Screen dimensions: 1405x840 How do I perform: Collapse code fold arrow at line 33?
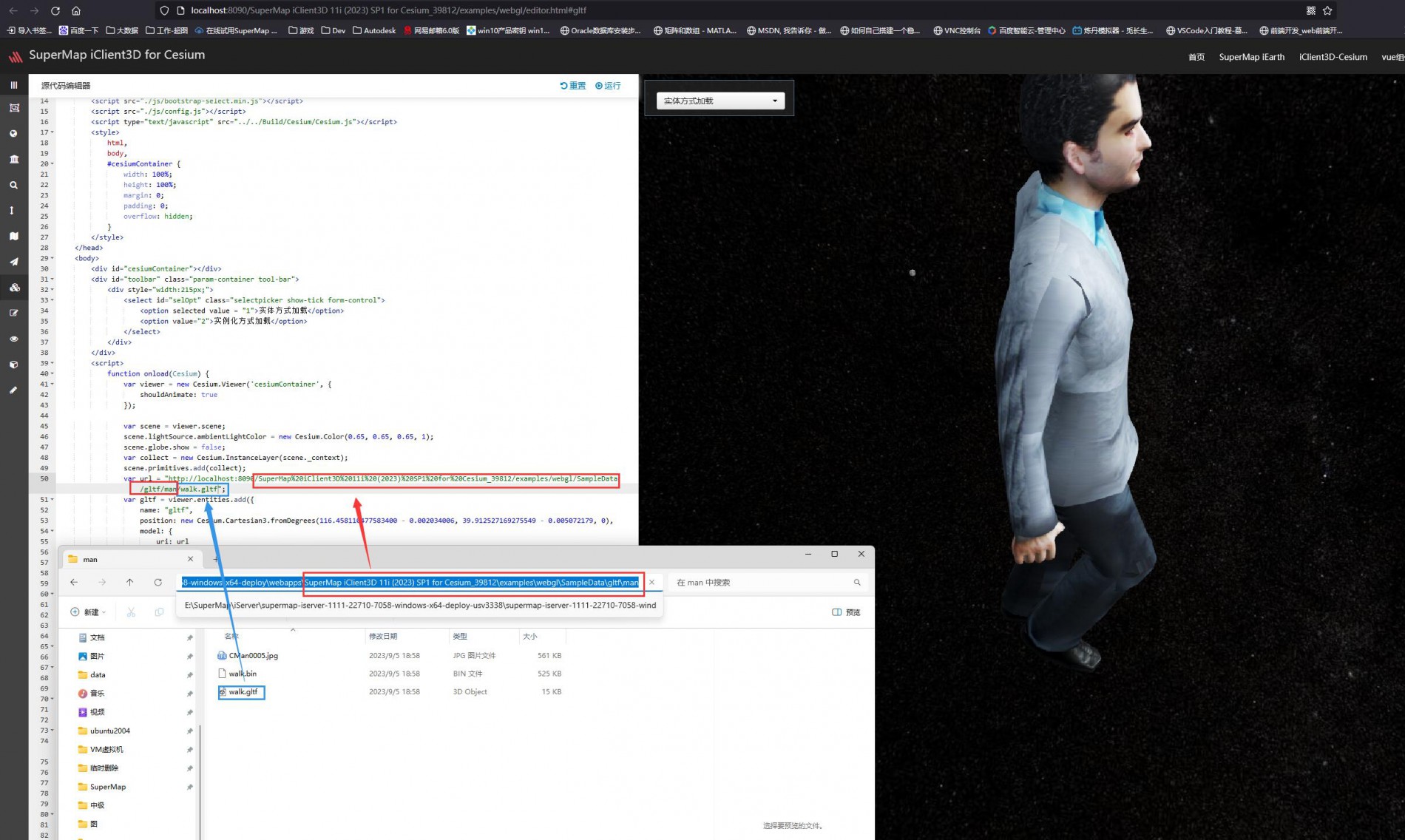pos(52,300)
